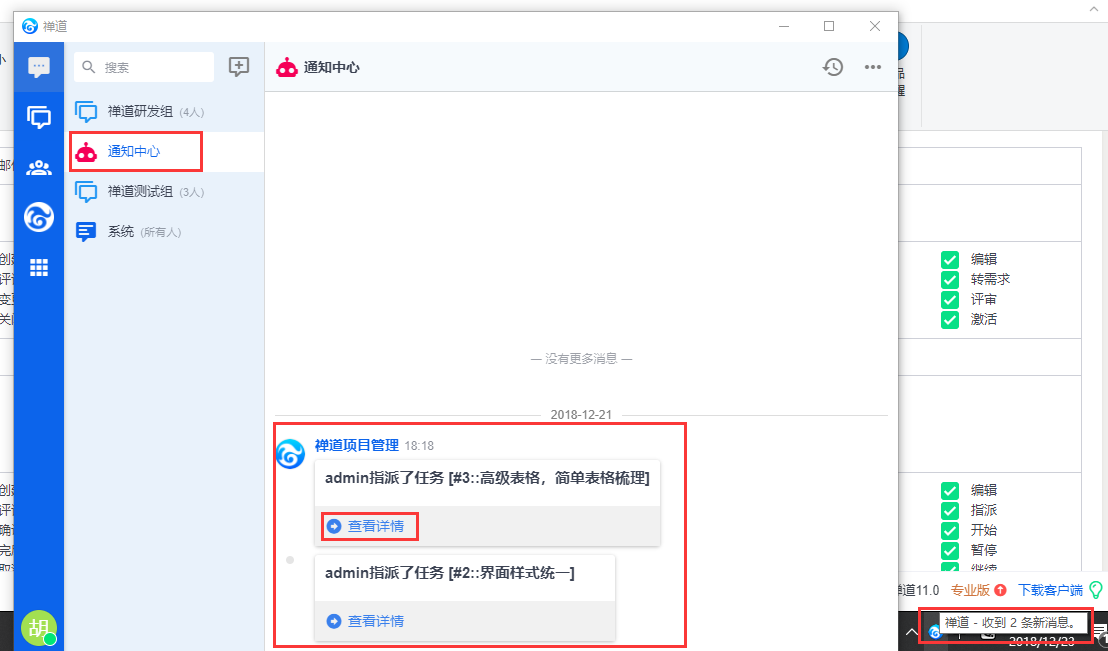Open the group discussions sidebar icon
Screen dimensions: 1108x651
[39, 117]
